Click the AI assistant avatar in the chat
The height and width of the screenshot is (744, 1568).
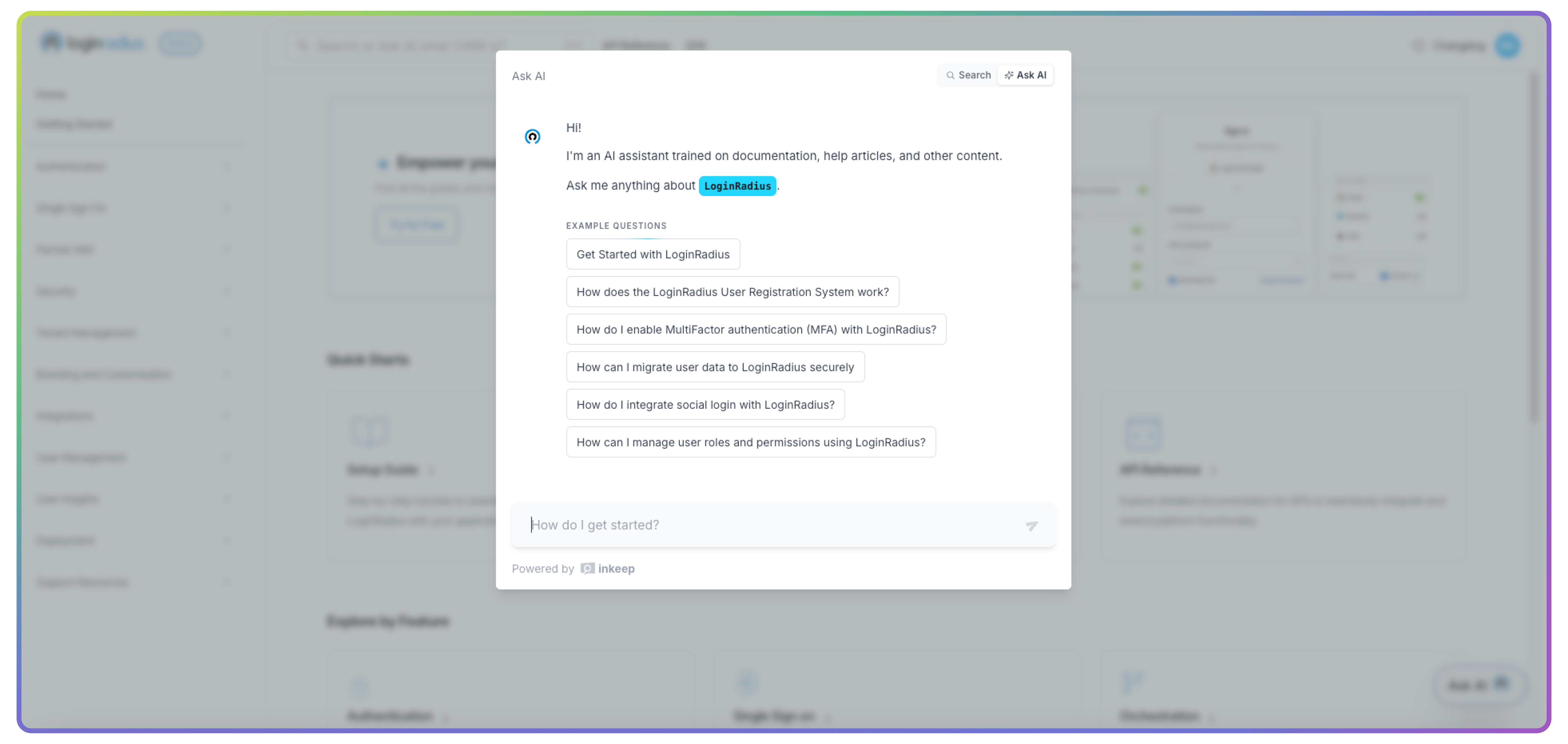click(533, 136)
